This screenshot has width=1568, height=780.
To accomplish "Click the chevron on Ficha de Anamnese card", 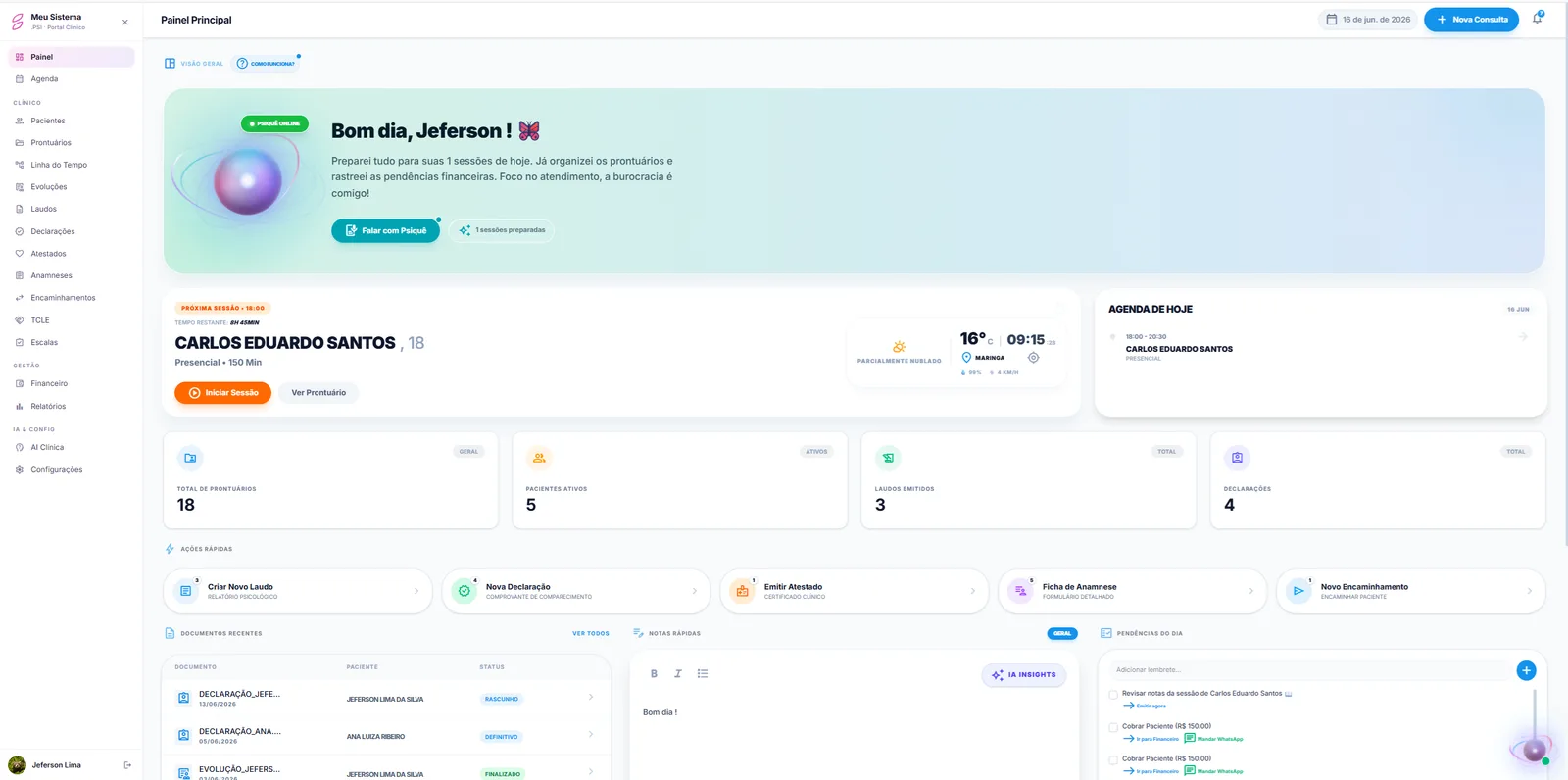I will point(1251,591).
